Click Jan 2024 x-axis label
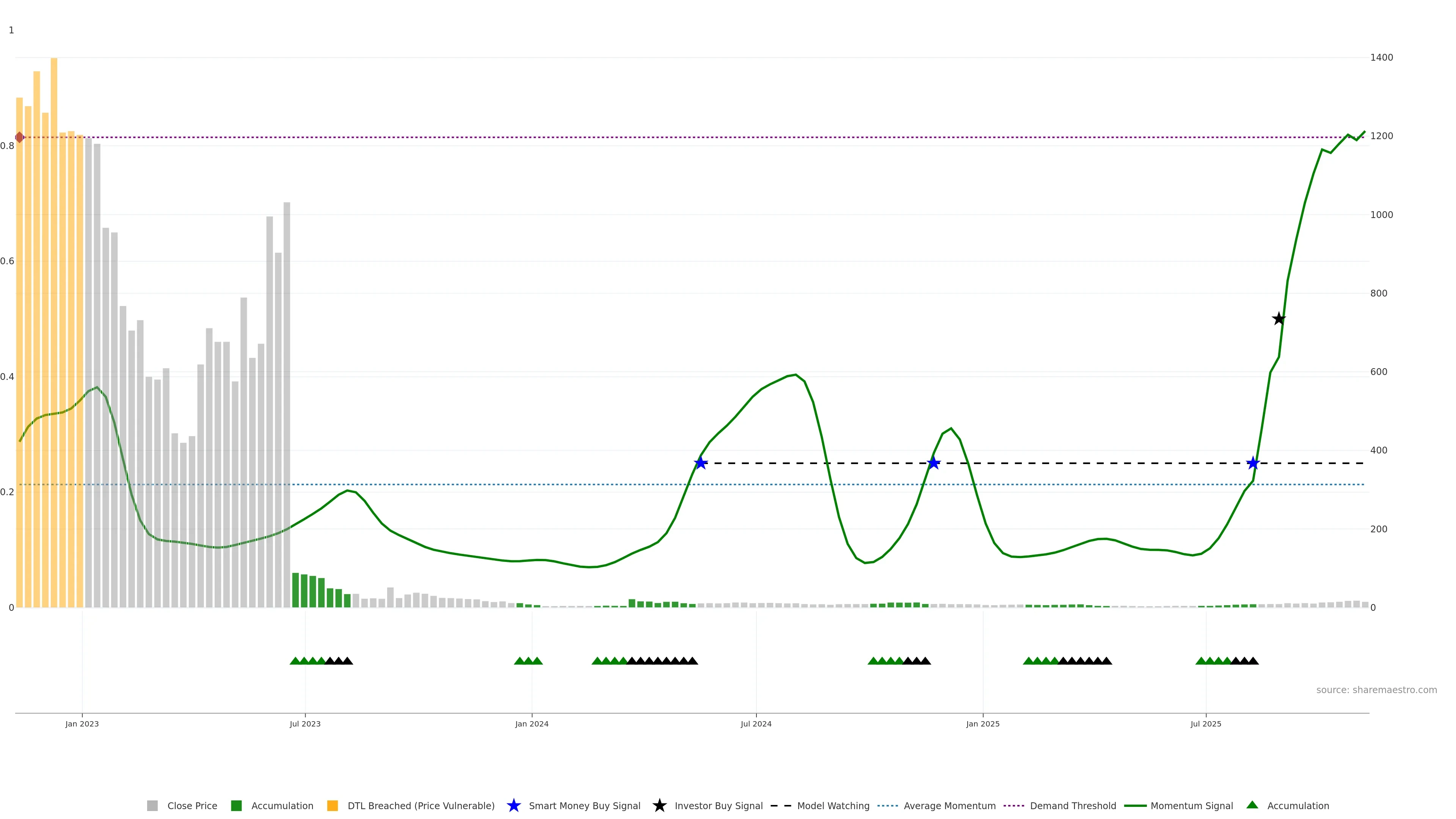 coord(531,723)
